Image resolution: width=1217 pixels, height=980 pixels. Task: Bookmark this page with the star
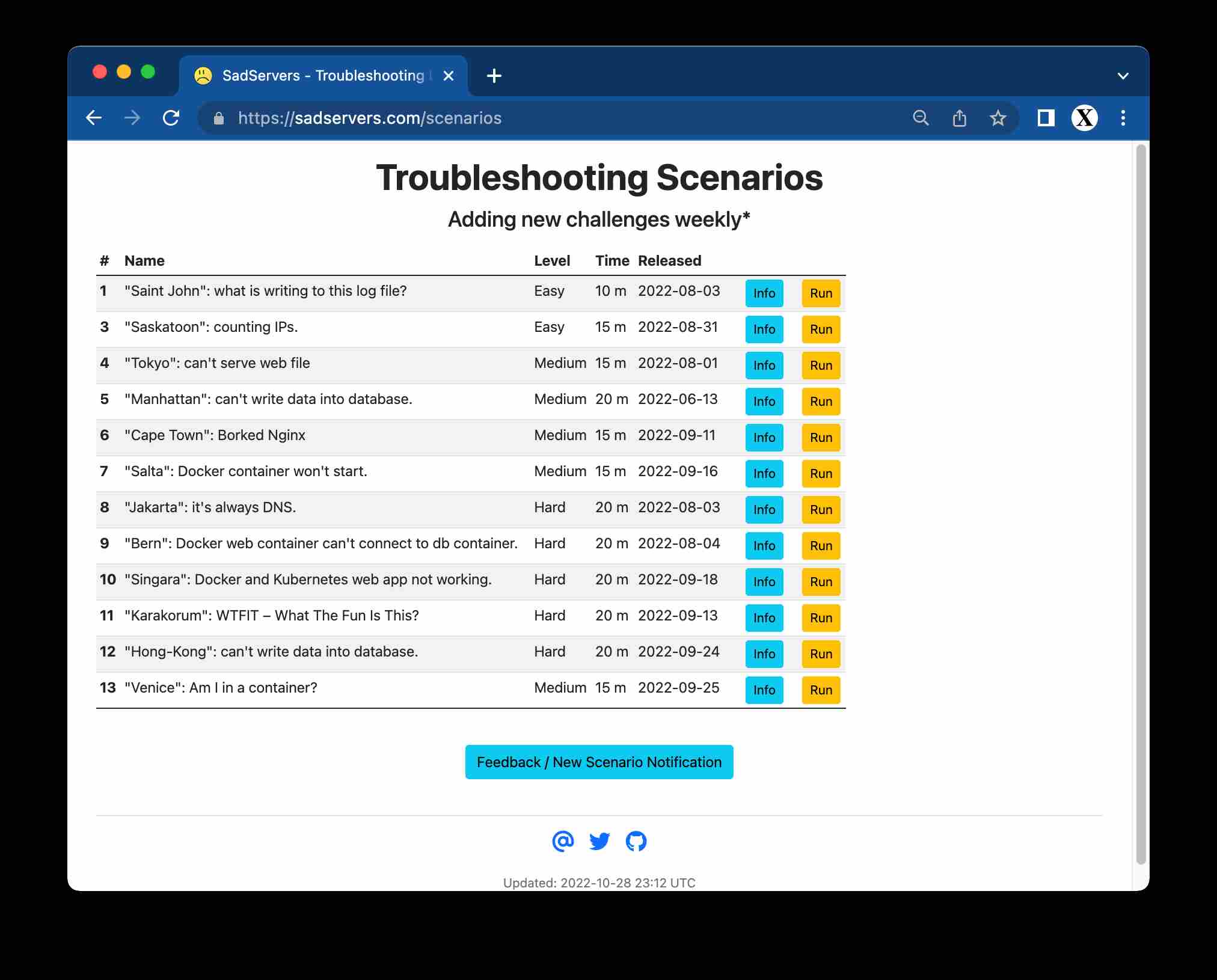click(998, 118)
